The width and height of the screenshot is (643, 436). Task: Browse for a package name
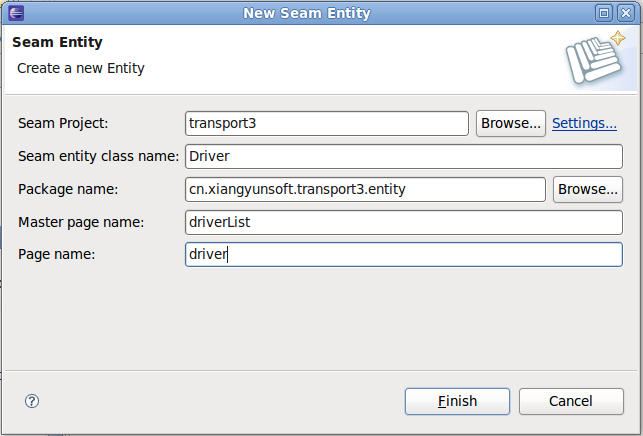coord(588,189)
